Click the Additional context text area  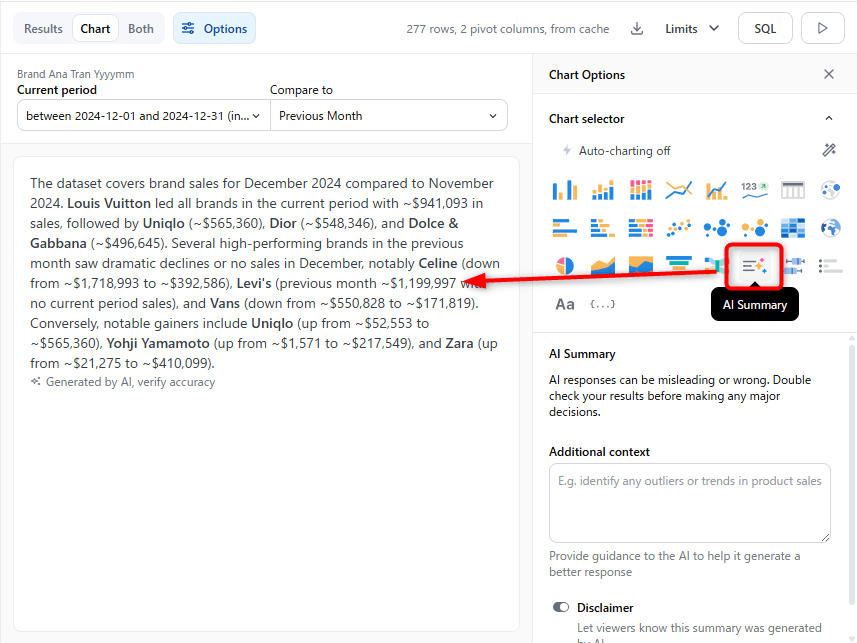[690, 503]
